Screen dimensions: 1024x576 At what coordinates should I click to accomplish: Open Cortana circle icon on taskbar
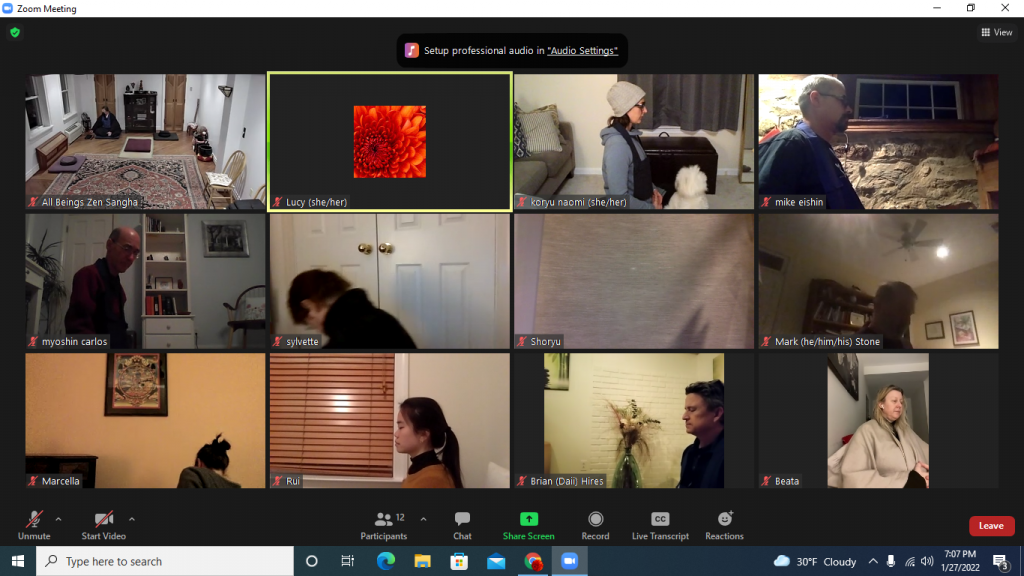point(312,561)
